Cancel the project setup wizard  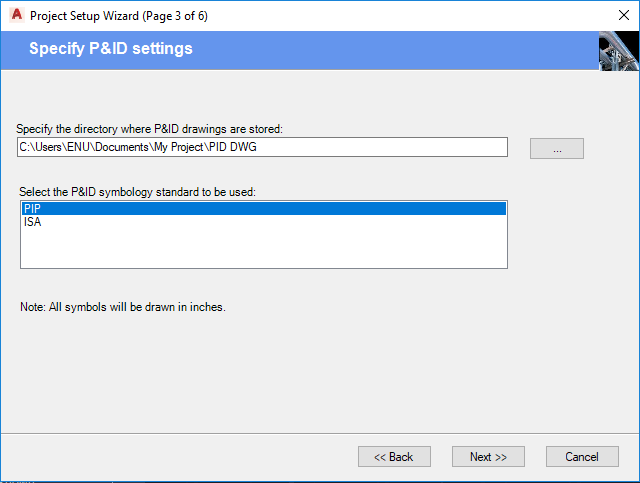582,456
